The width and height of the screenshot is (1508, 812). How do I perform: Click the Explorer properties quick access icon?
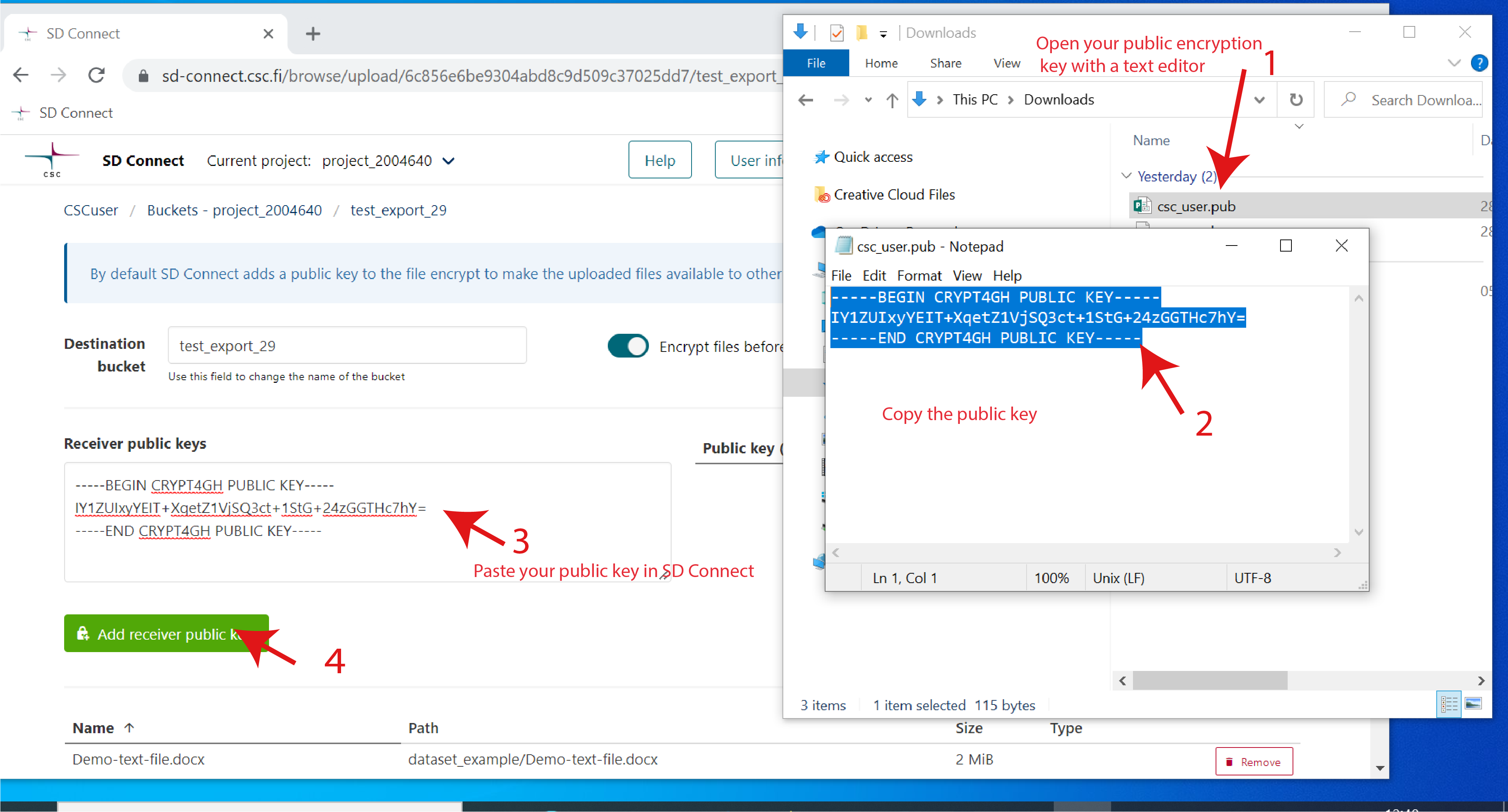(x=836, y=33)
